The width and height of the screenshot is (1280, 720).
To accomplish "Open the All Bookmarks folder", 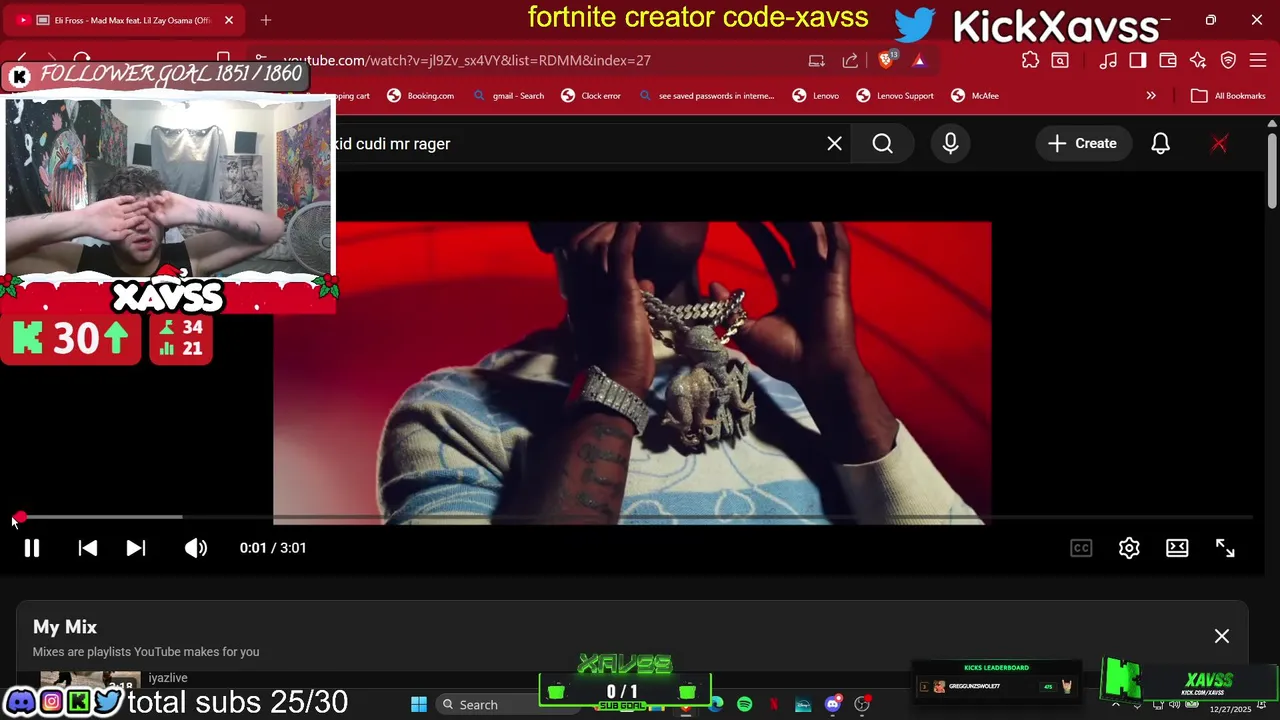I will pos(1229,96).
